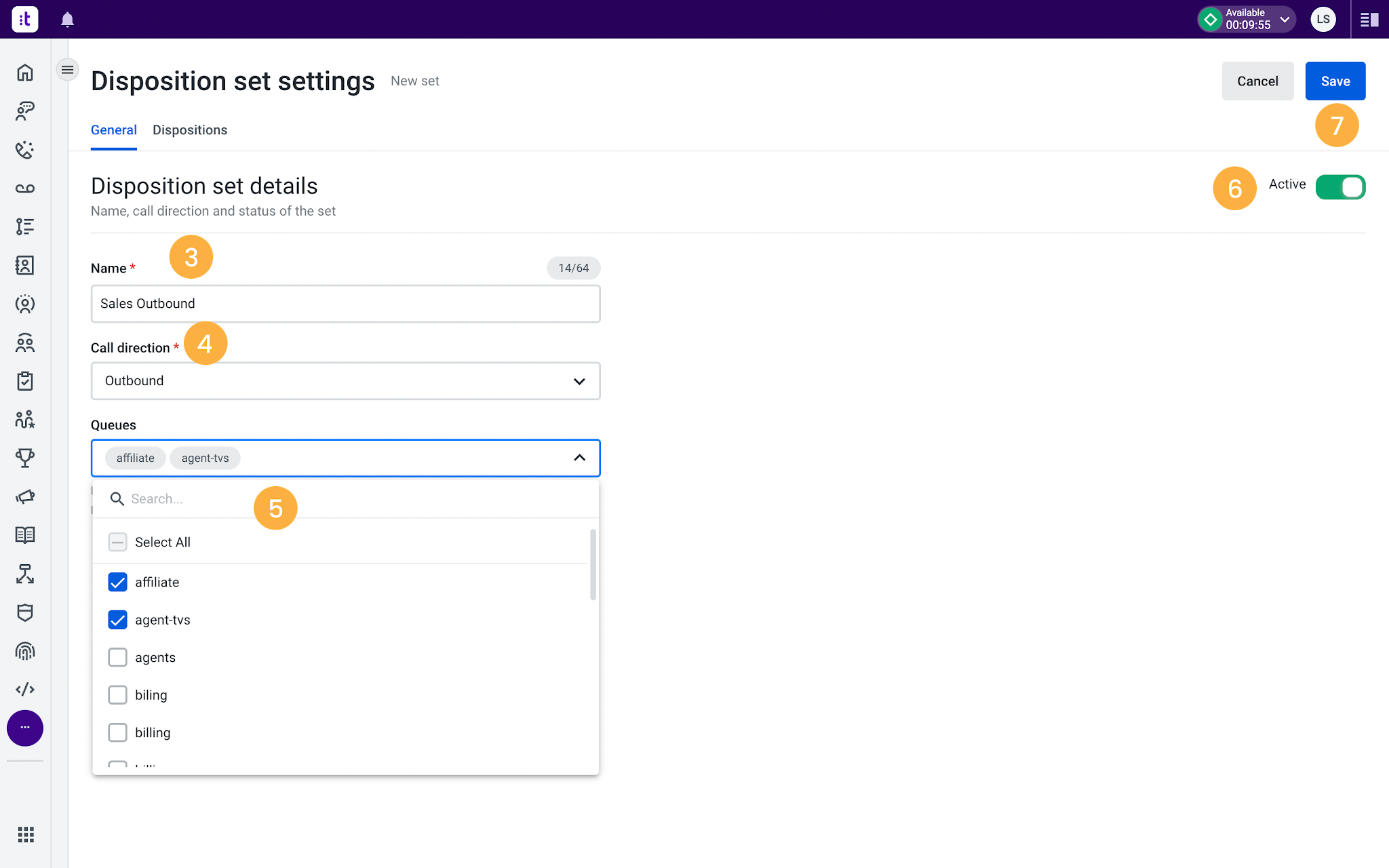Open the Available status dropdown

[x=1247, y=19]
